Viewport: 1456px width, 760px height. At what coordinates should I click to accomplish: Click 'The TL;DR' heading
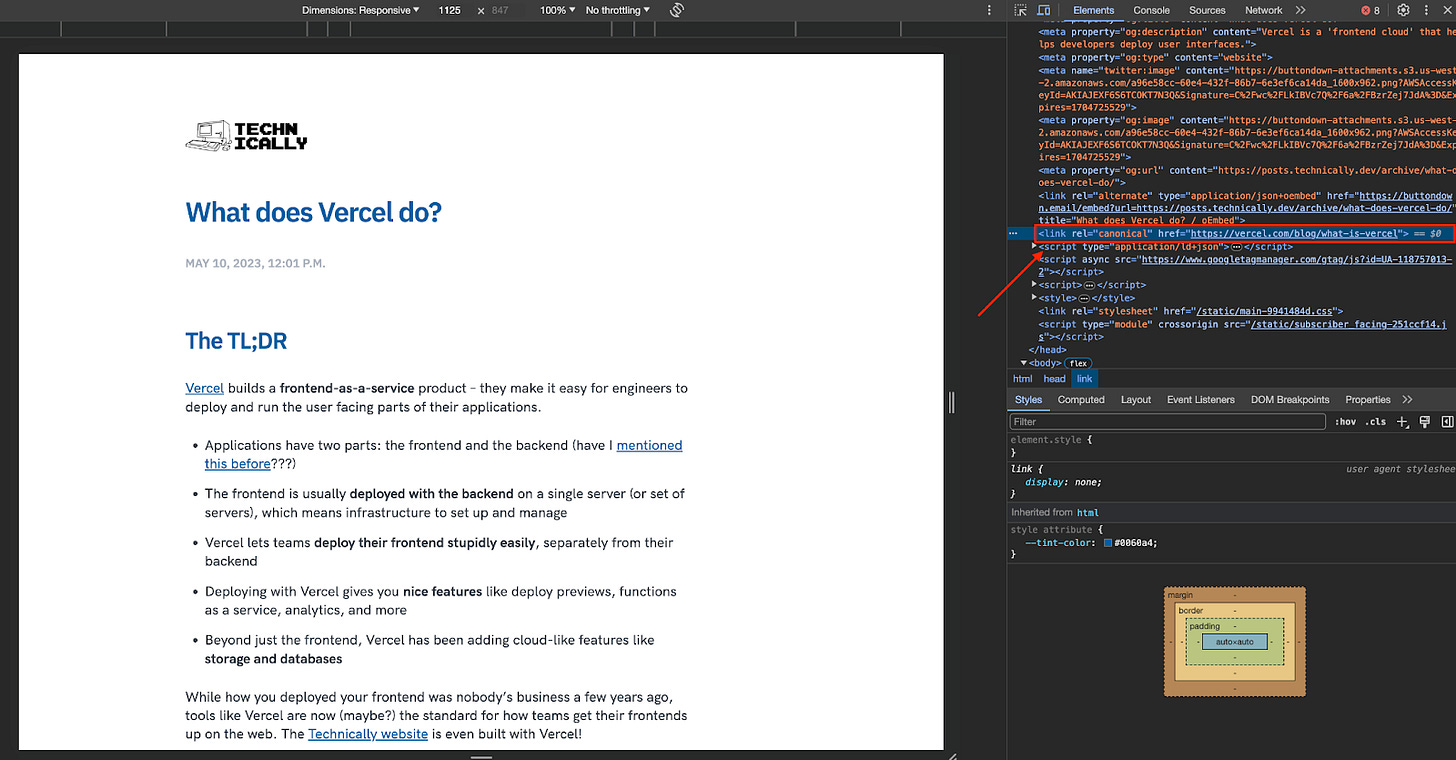click(236, 341)
